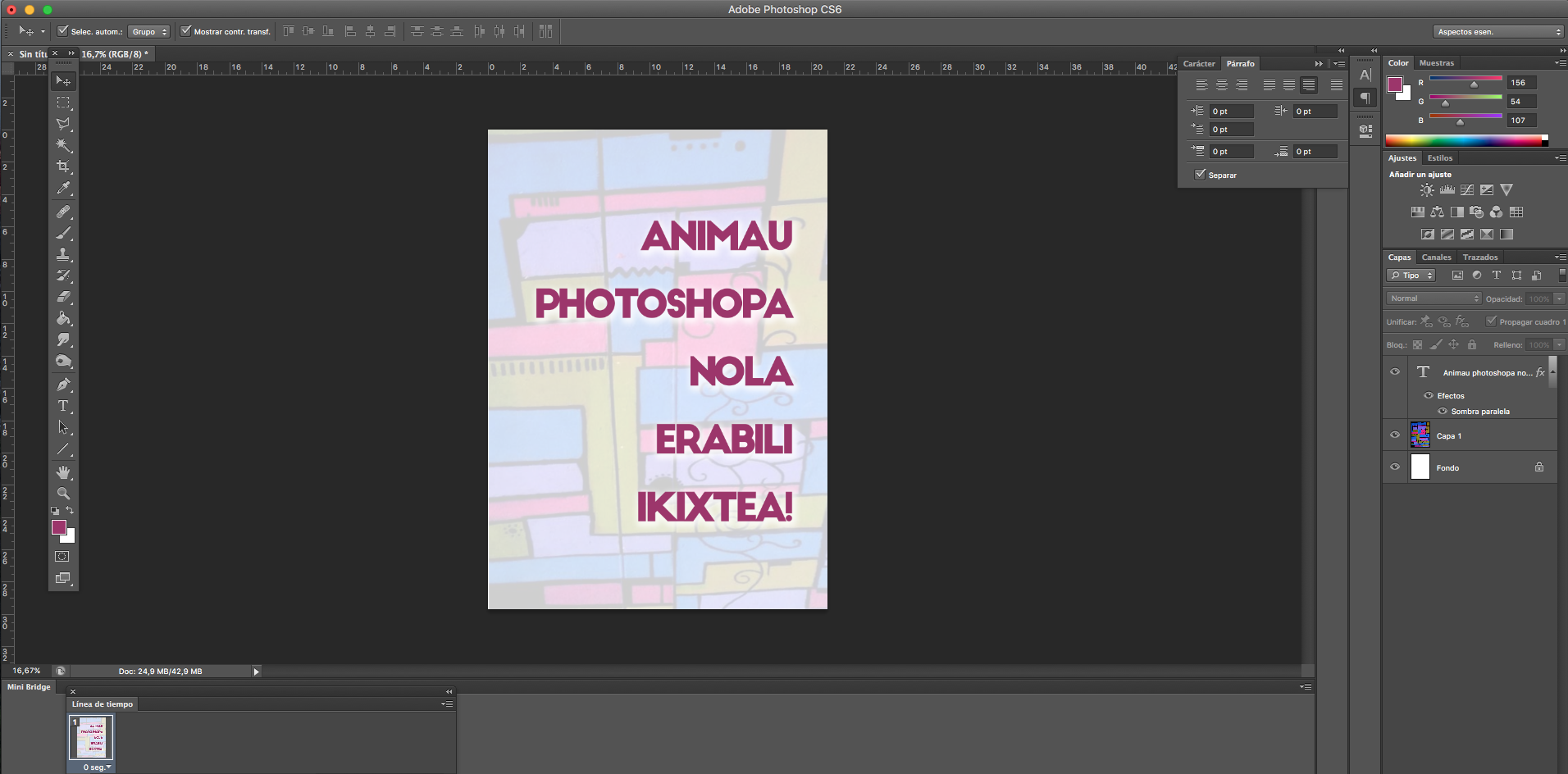Hide the Efectos layer effects
This screenshot has height=774, width=1568.
click(x=1429, y=395)
